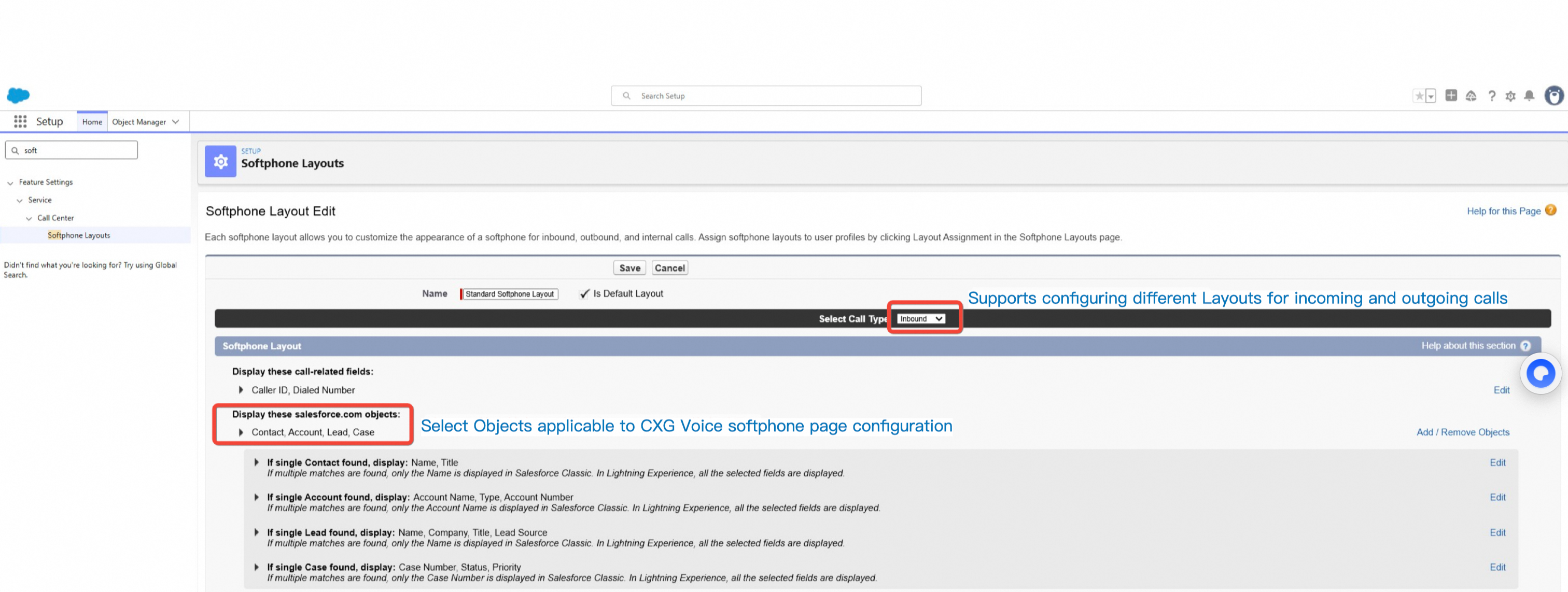Focus the Quick Find box containing soft
Viewport: 1568px width, 592px height.
[x=71, y=150]
